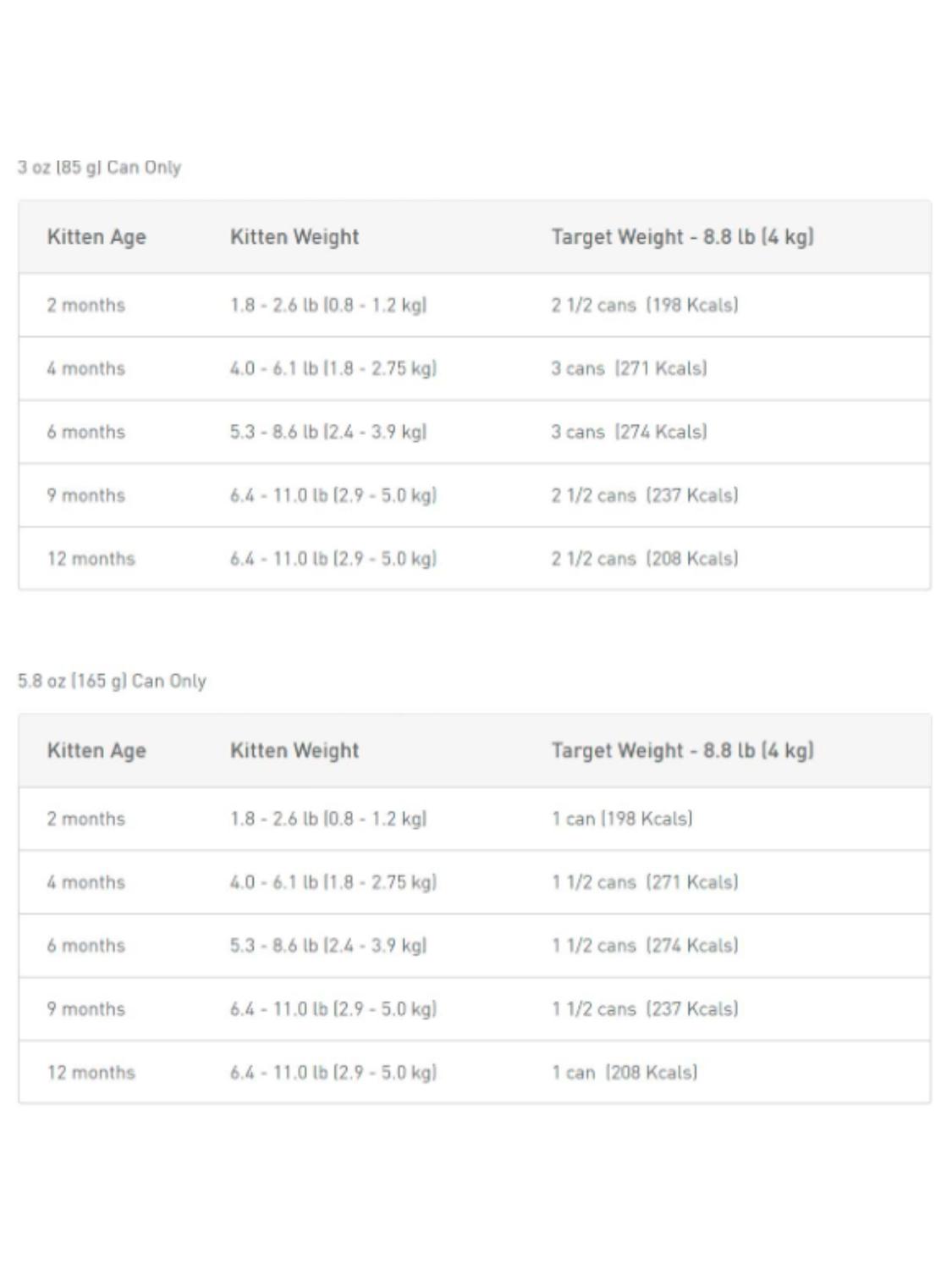The height and width of the screenshot is (1270, 952).
Task: Click Kitten Weight header in 3 oz table
Action: 294,237
